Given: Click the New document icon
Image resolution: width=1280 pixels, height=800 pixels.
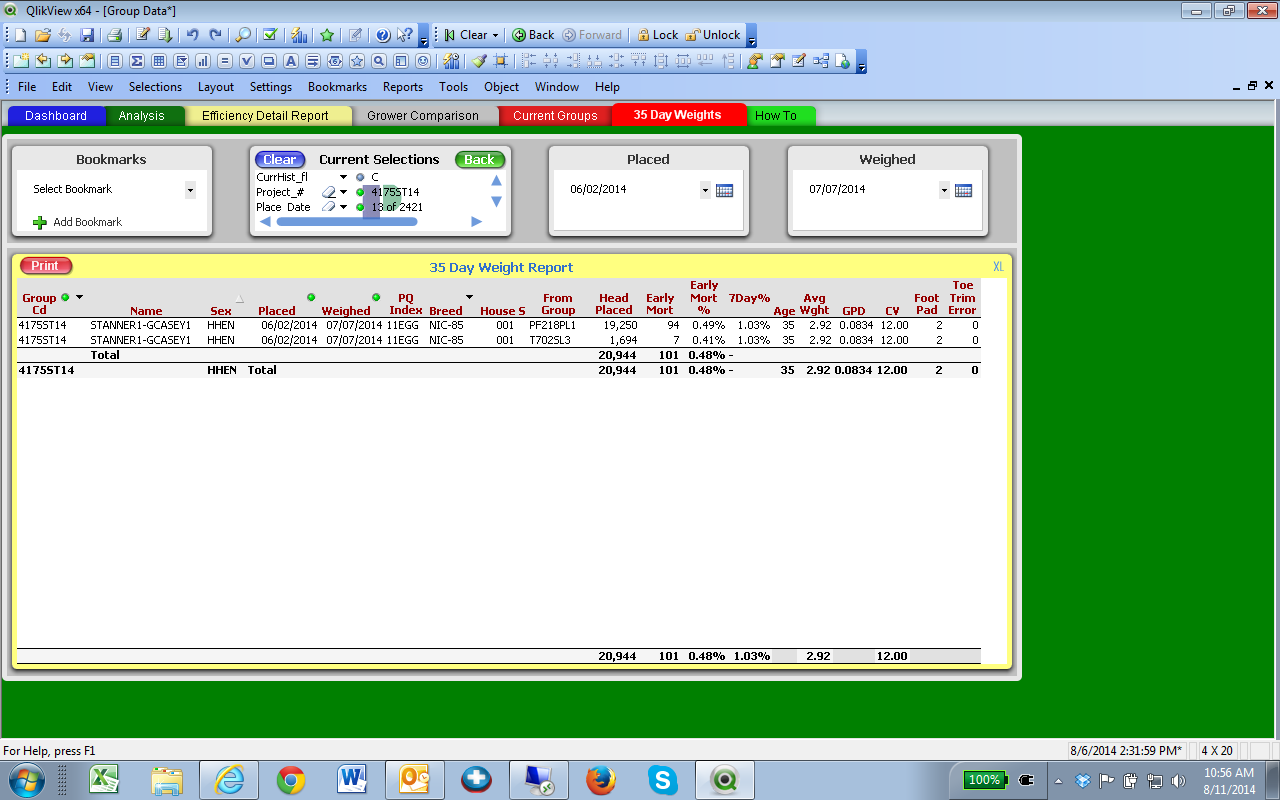Looking at the screenshot, I should (x=20, y=35).
